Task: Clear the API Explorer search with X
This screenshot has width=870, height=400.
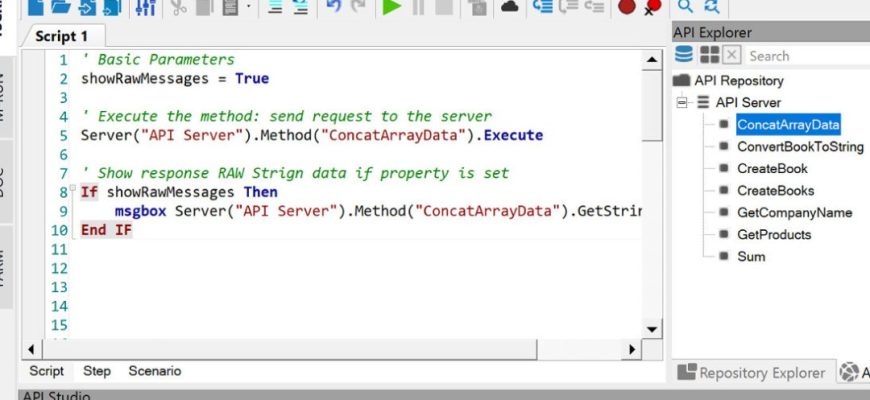Action: (x=732, y=55)
